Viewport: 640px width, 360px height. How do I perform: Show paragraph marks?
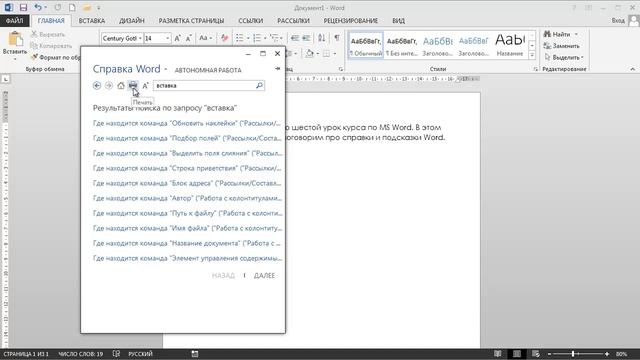click(x=337, y=38)
